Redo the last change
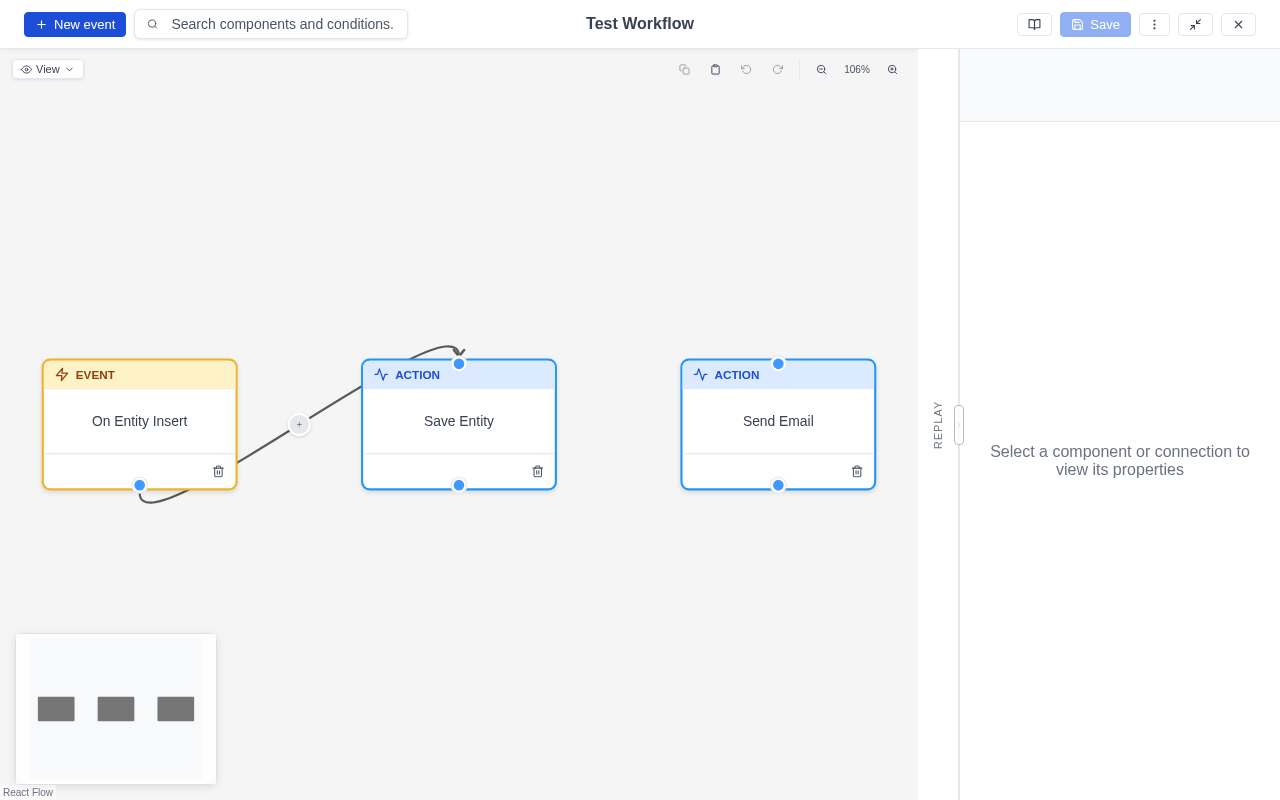Screen dimensions: 1280x800 coord(778,69)
